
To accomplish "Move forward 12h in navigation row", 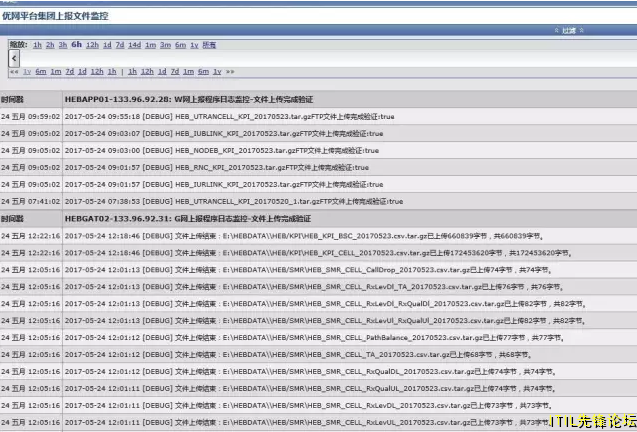I will click(147, 72).
